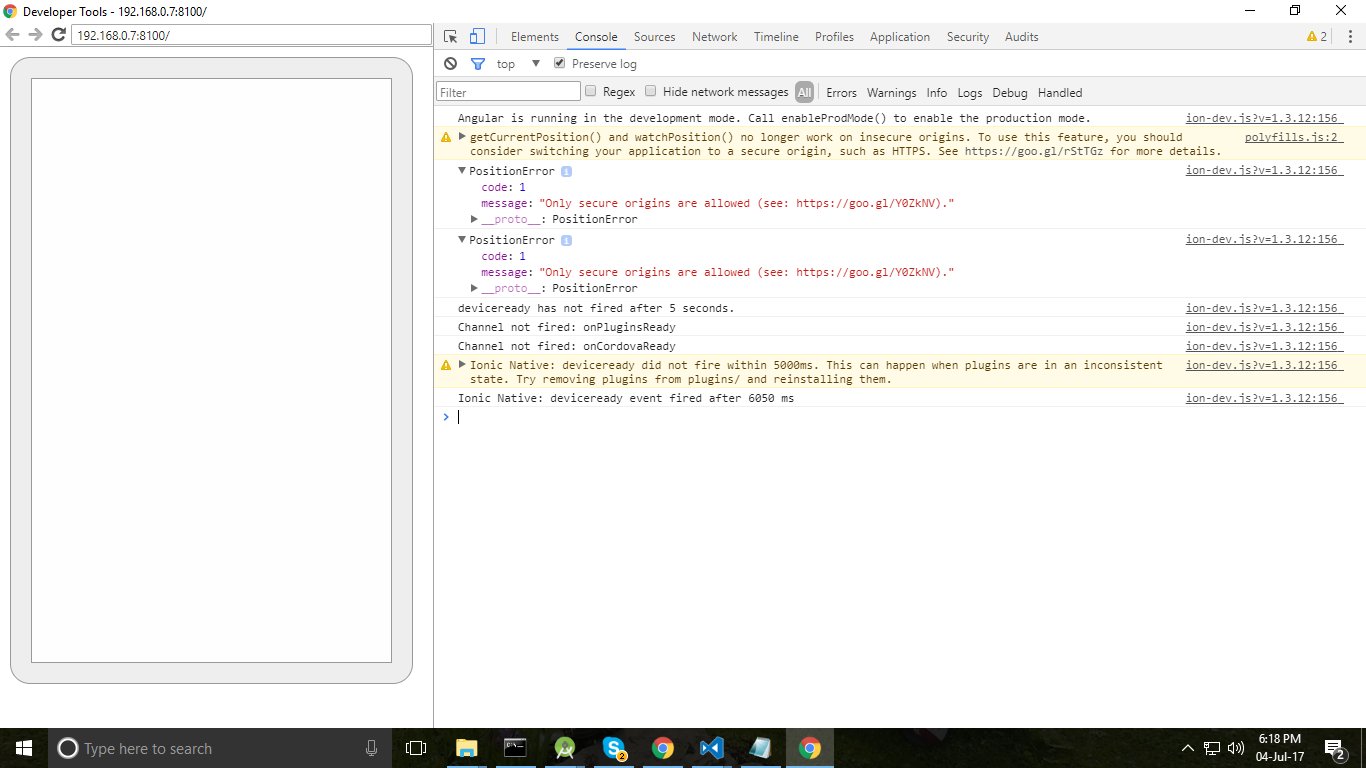Filter console by Logs
Screen dimensions: 1366x768
coord(970,92)
